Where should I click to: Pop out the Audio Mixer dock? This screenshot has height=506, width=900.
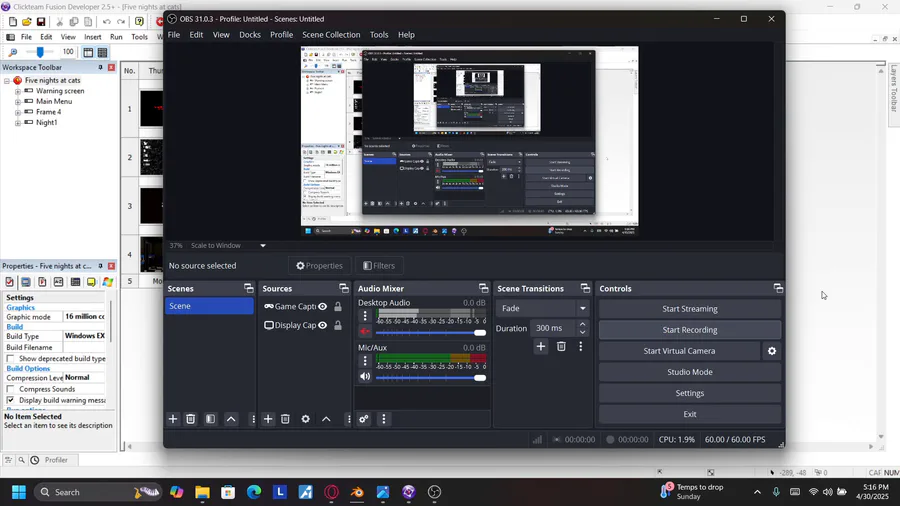(x=483, y=288)
